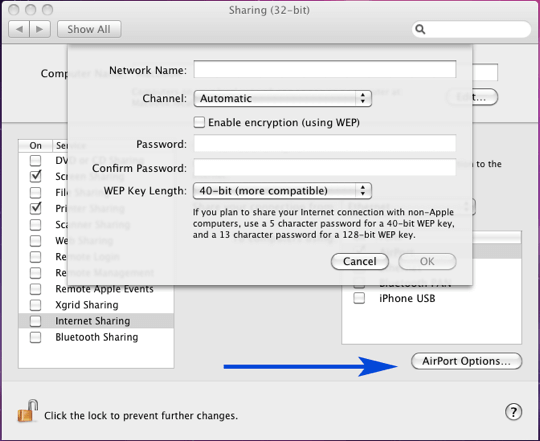
Task: Toggle DVD or CD Sharing checkbox
Action: 35,160
